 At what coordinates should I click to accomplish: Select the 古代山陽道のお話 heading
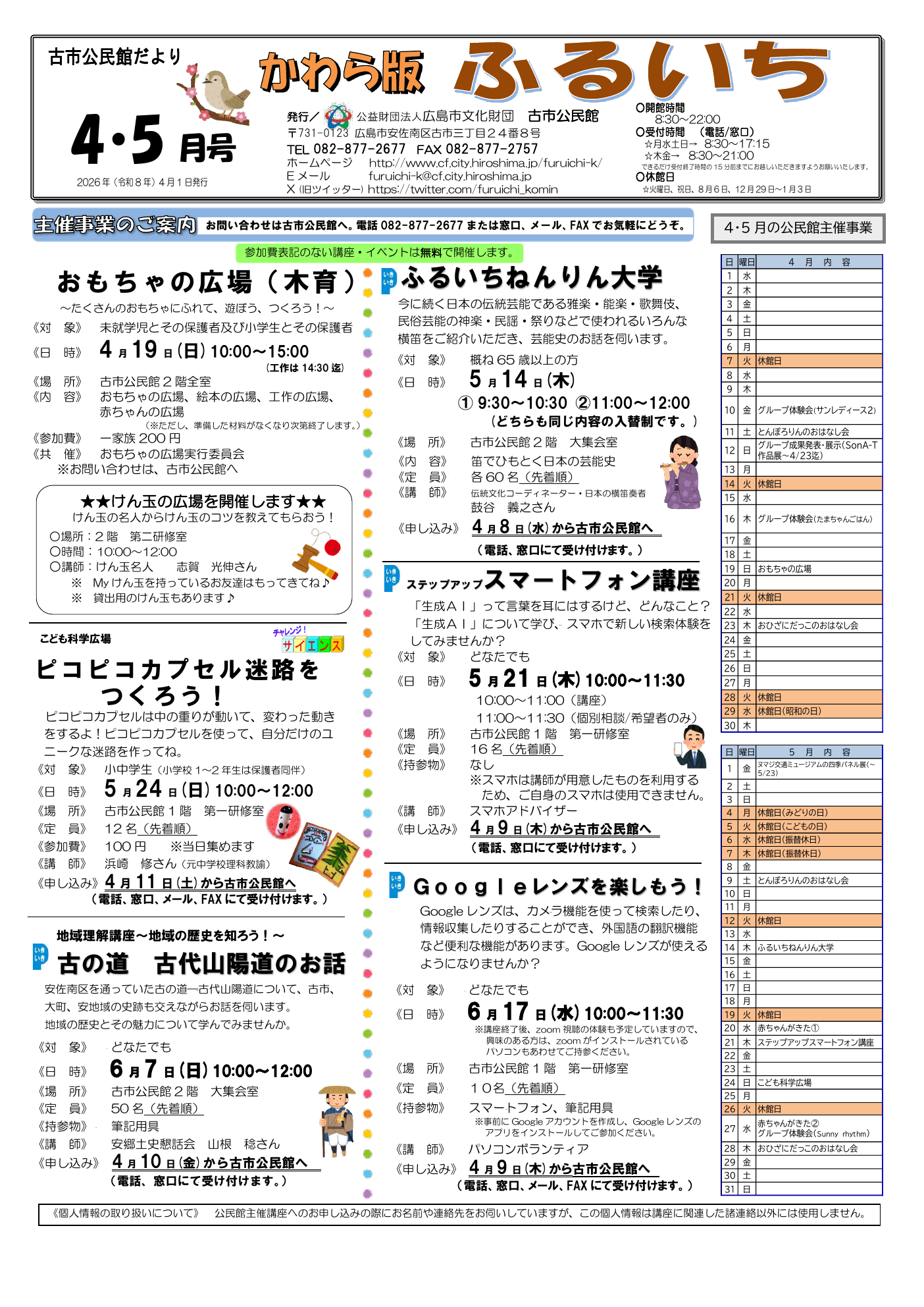(250, 963)
